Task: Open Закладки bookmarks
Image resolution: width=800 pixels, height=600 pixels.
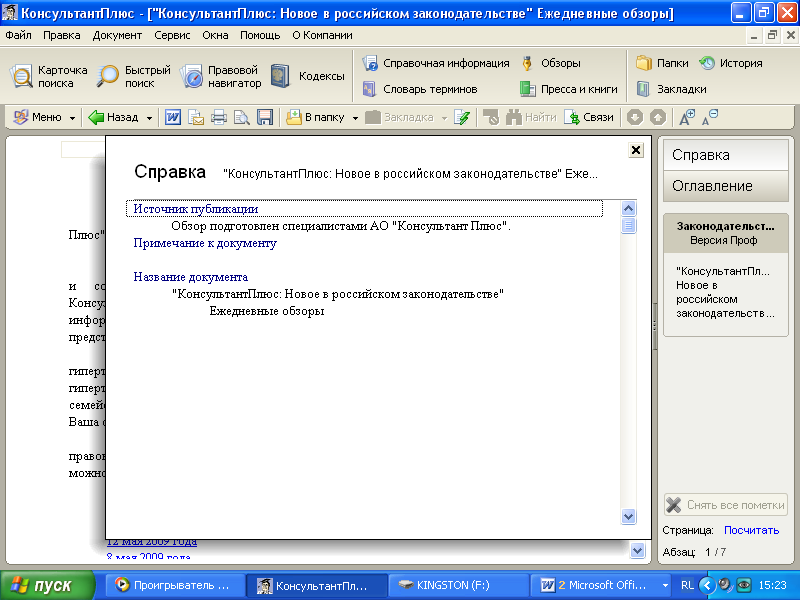Action: coord(672,89)
